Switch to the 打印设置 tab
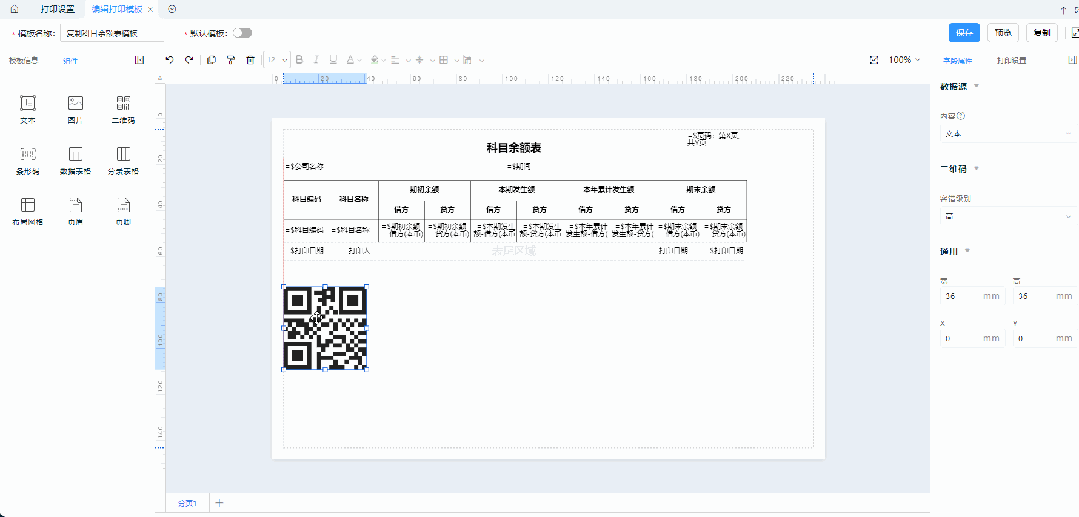1079x517 pixels. (57, 8)
